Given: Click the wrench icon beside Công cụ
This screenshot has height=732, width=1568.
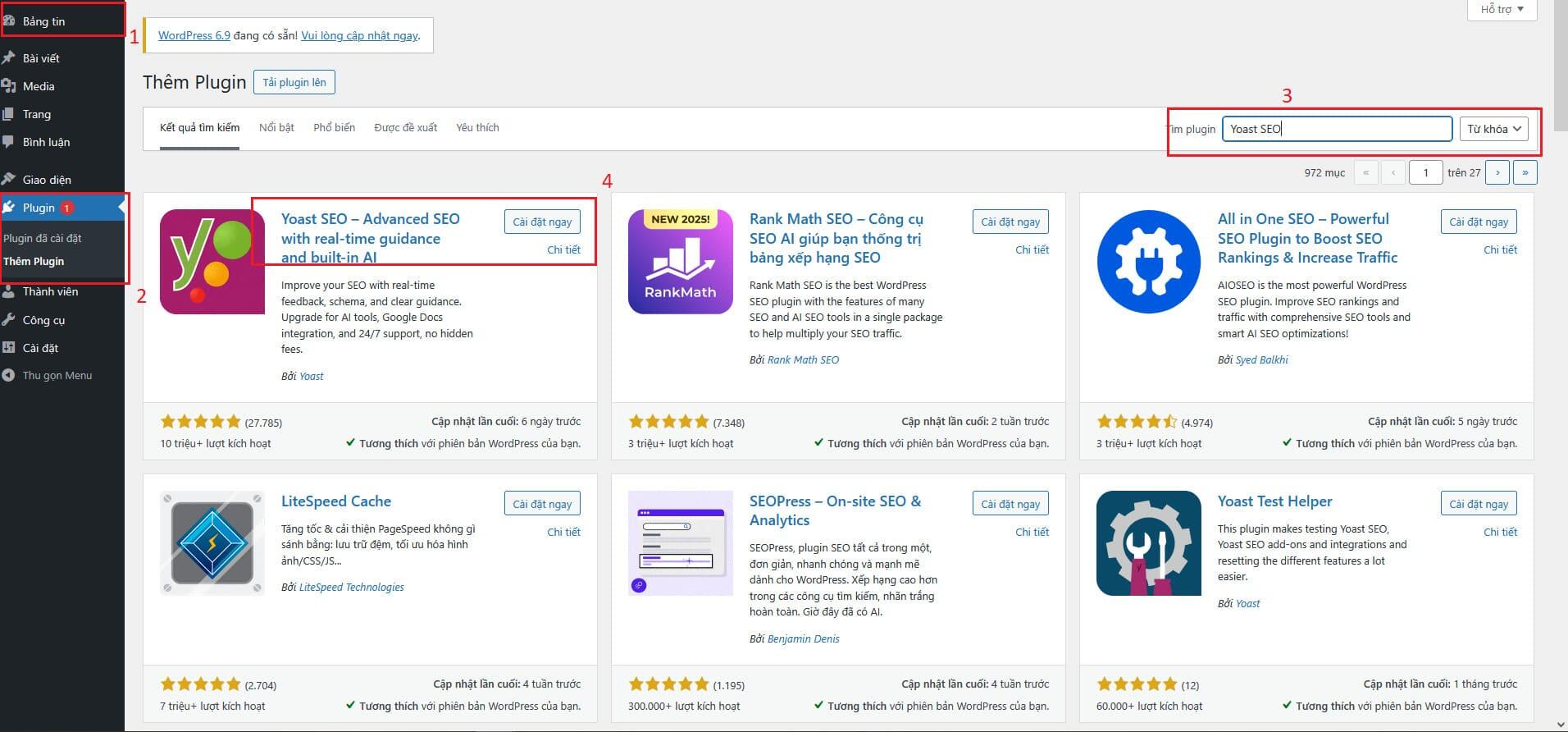Looking at the screenshot, I should tap(9, 320).
